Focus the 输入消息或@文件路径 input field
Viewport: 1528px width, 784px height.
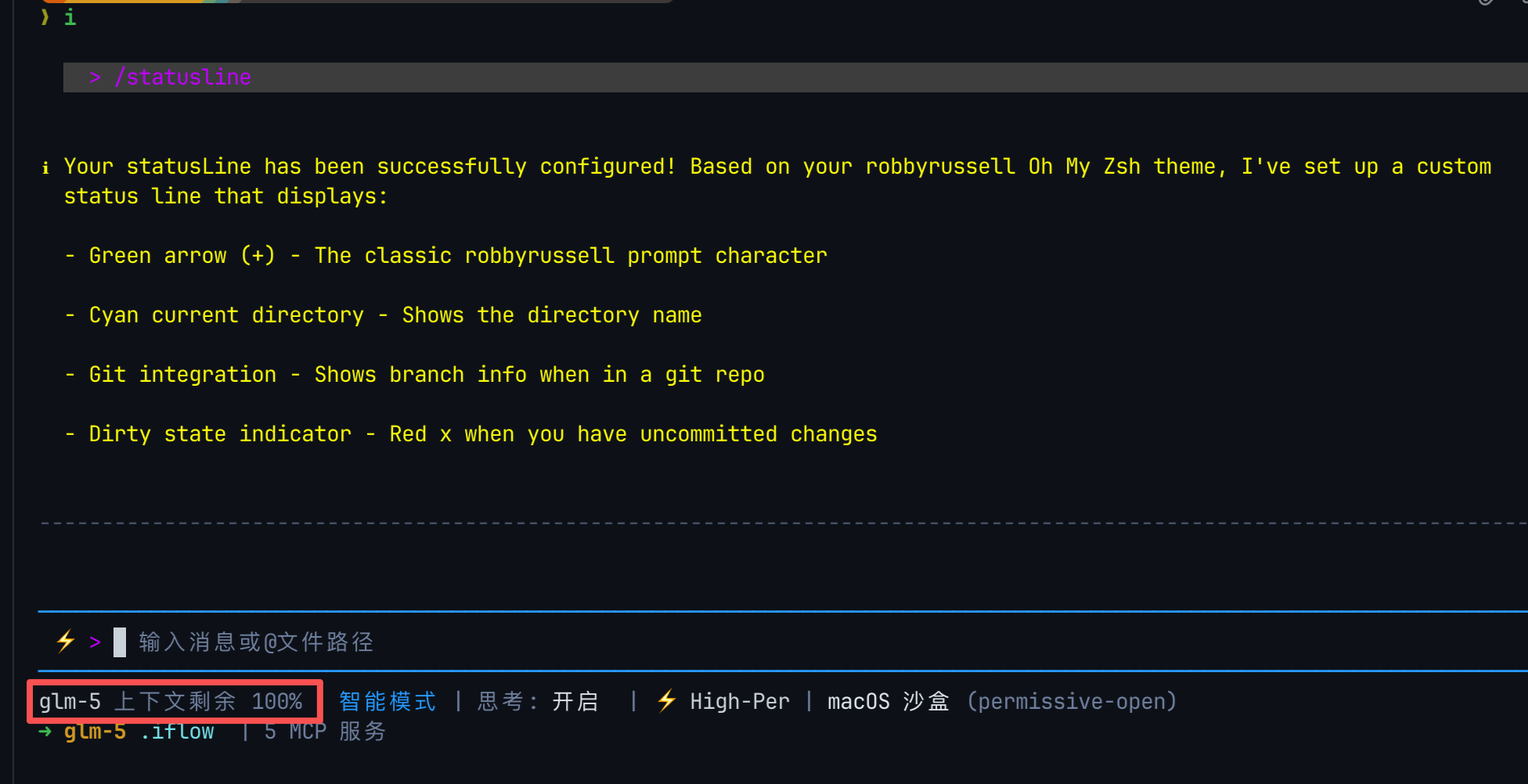[256, 642]
